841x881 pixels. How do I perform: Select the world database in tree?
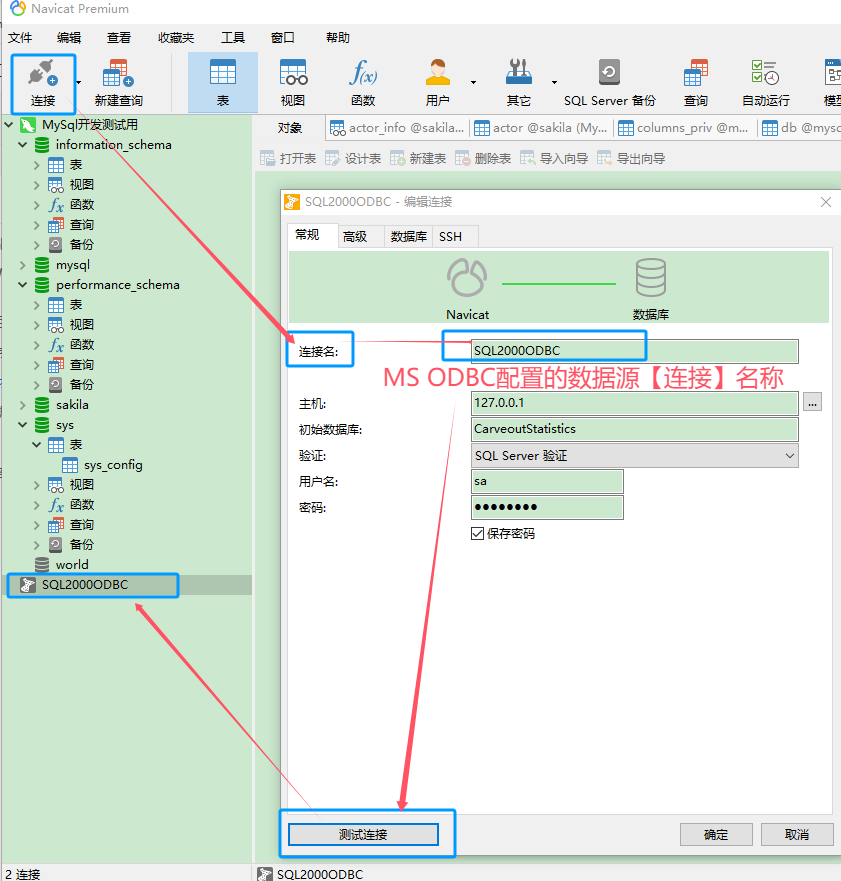coord(72,564)
